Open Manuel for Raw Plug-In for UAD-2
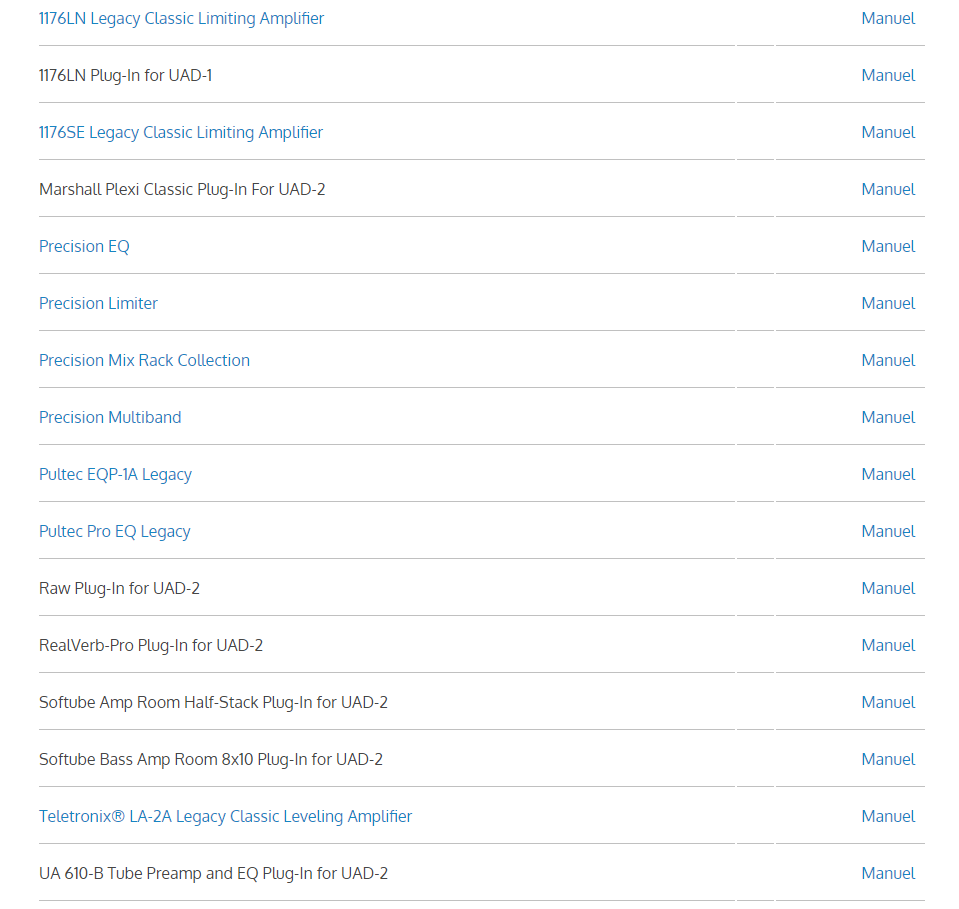 click(x=888, y=588)
